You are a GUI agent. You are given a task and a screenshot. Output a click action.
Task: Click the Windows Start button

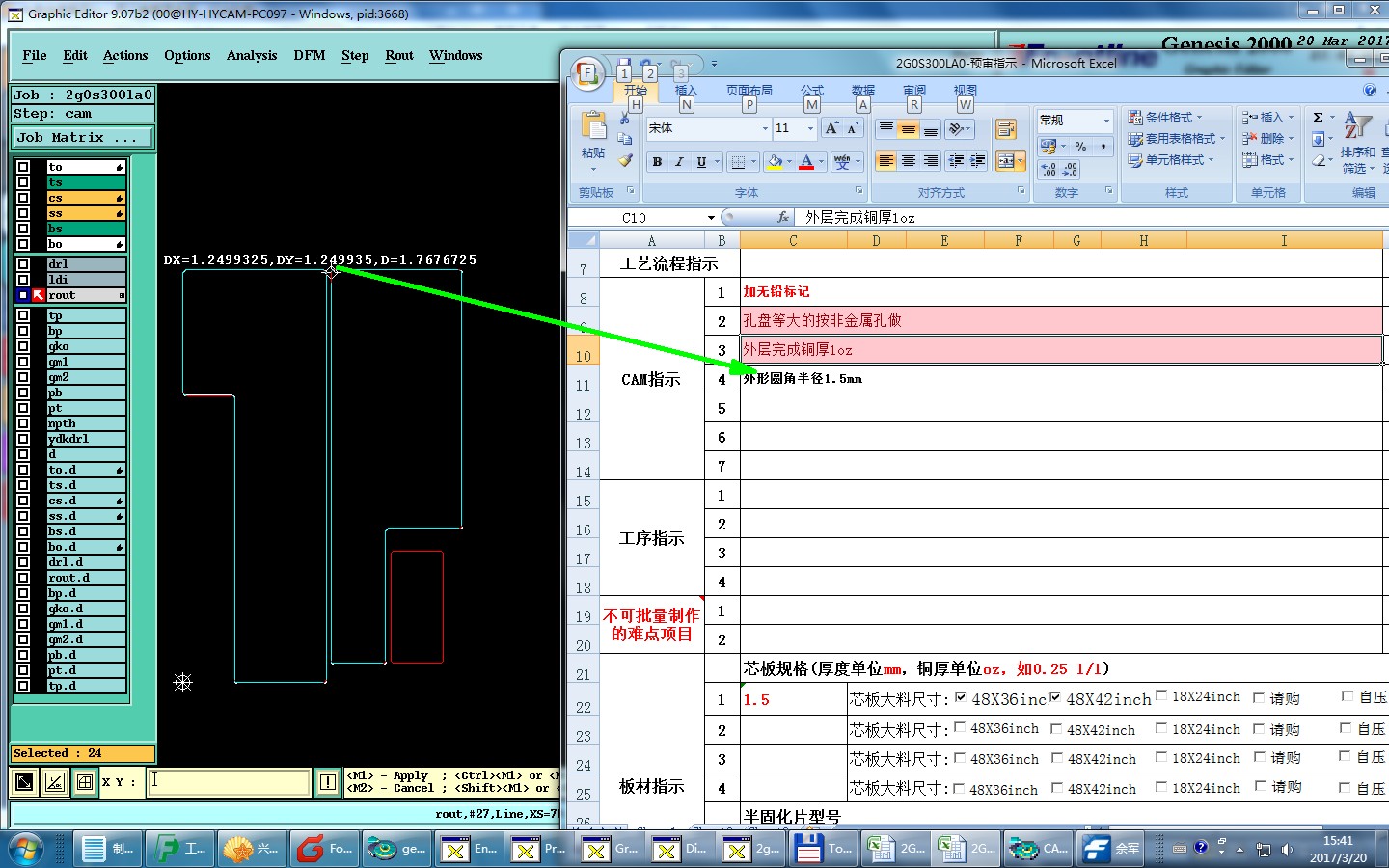(x=24, y=849)
